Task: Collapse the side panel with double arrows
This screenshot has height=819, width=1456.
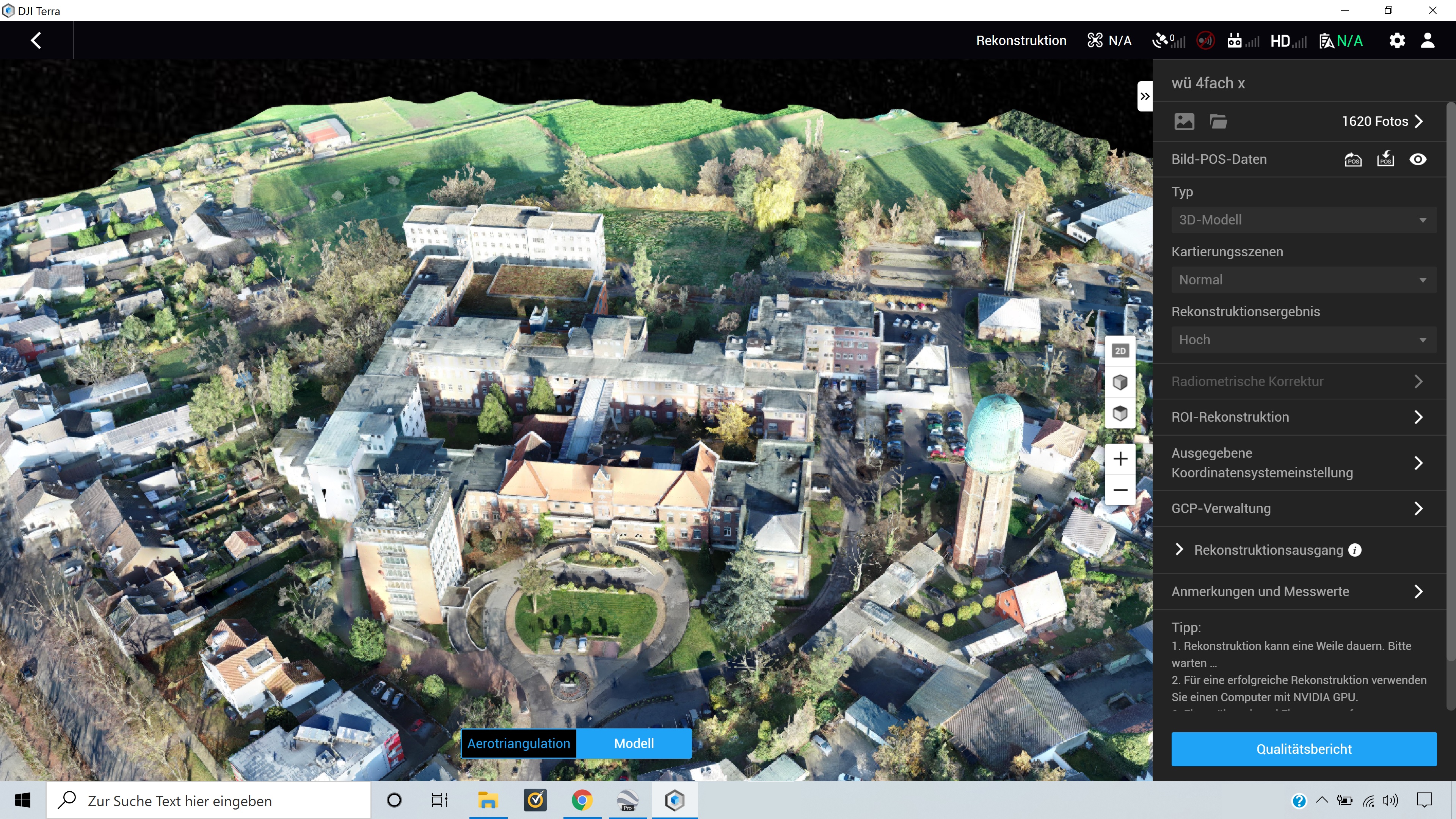Action: 1145,96
